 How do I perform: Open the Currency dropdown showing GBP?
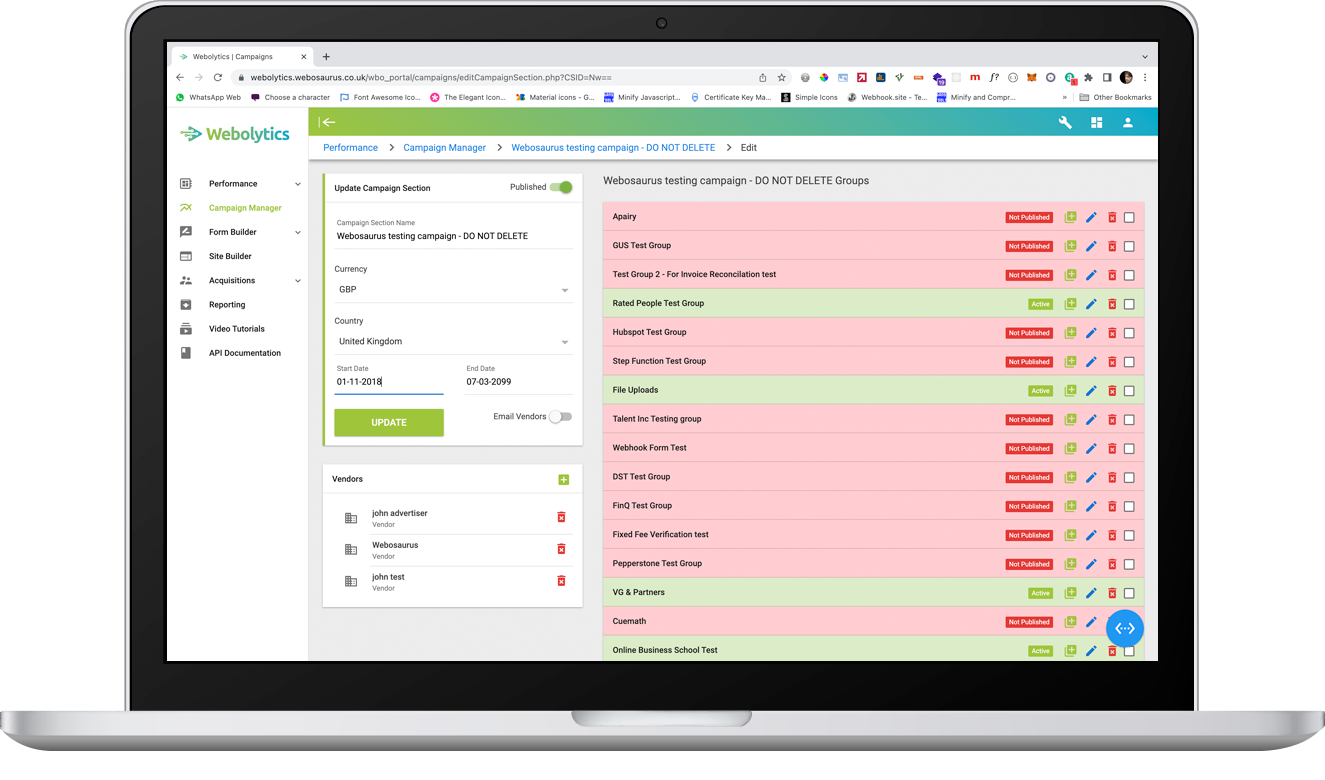point(453,290)
